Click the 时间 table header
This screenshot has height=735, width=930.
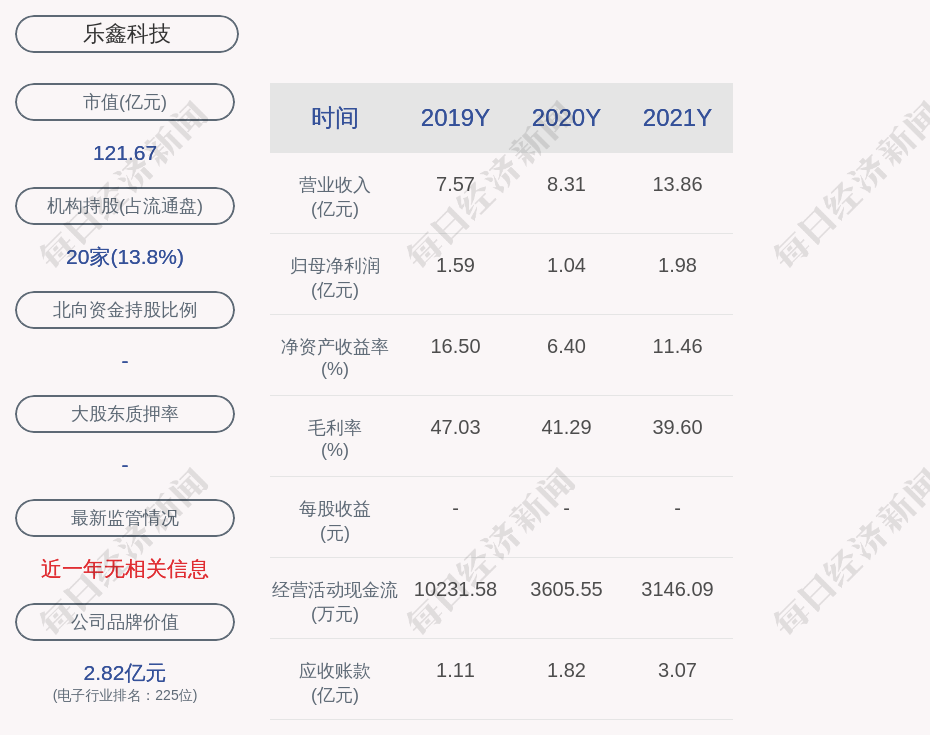coord(335,117)
